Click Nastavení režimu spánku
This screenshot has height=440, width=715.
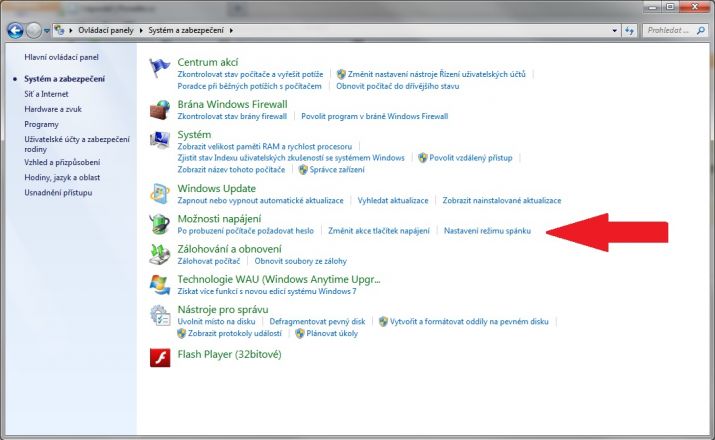487,231
